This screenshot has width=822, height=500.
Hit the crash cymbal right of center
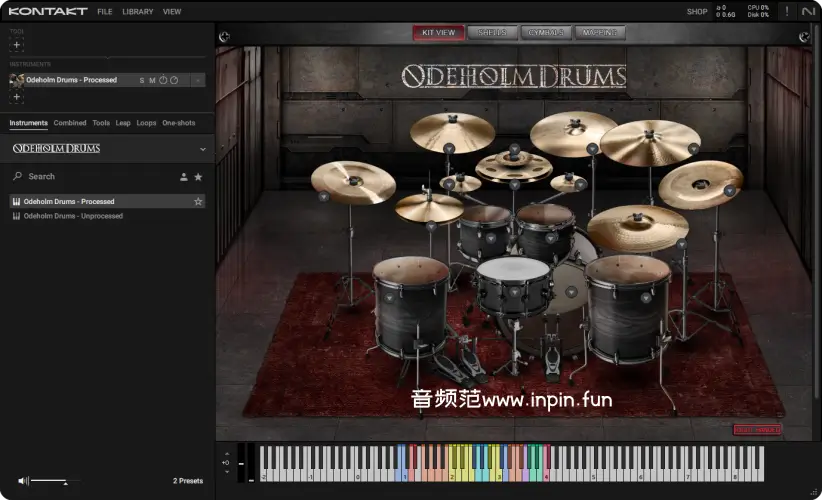click(572, 132)
